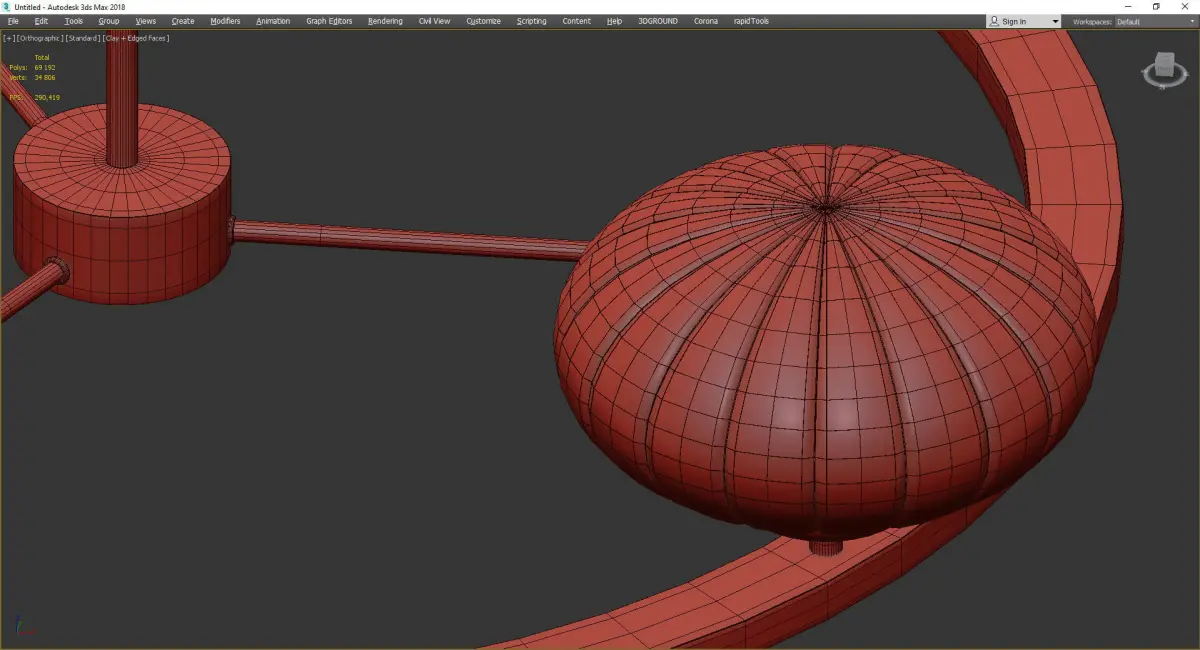Open the Help menu
The width and height of the screenshot is (1200, 650).
pyautogui.click(x=614, y=21)
